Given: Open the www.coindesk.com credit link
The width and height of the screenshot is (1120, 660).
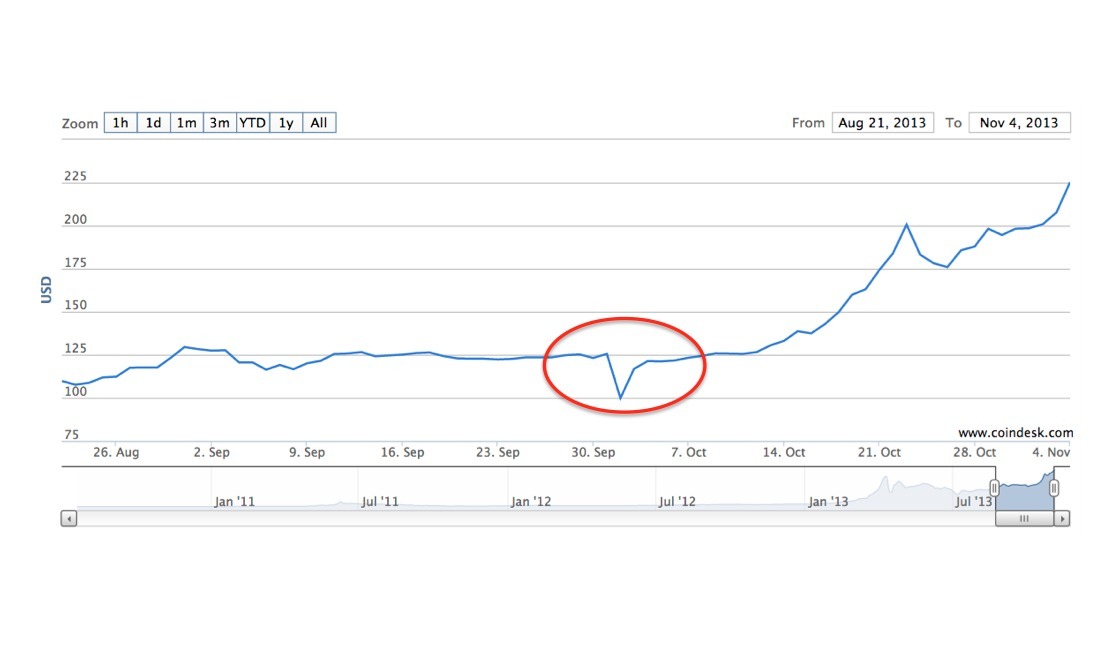Looking at the screenshot, I should pos(1015,433).
